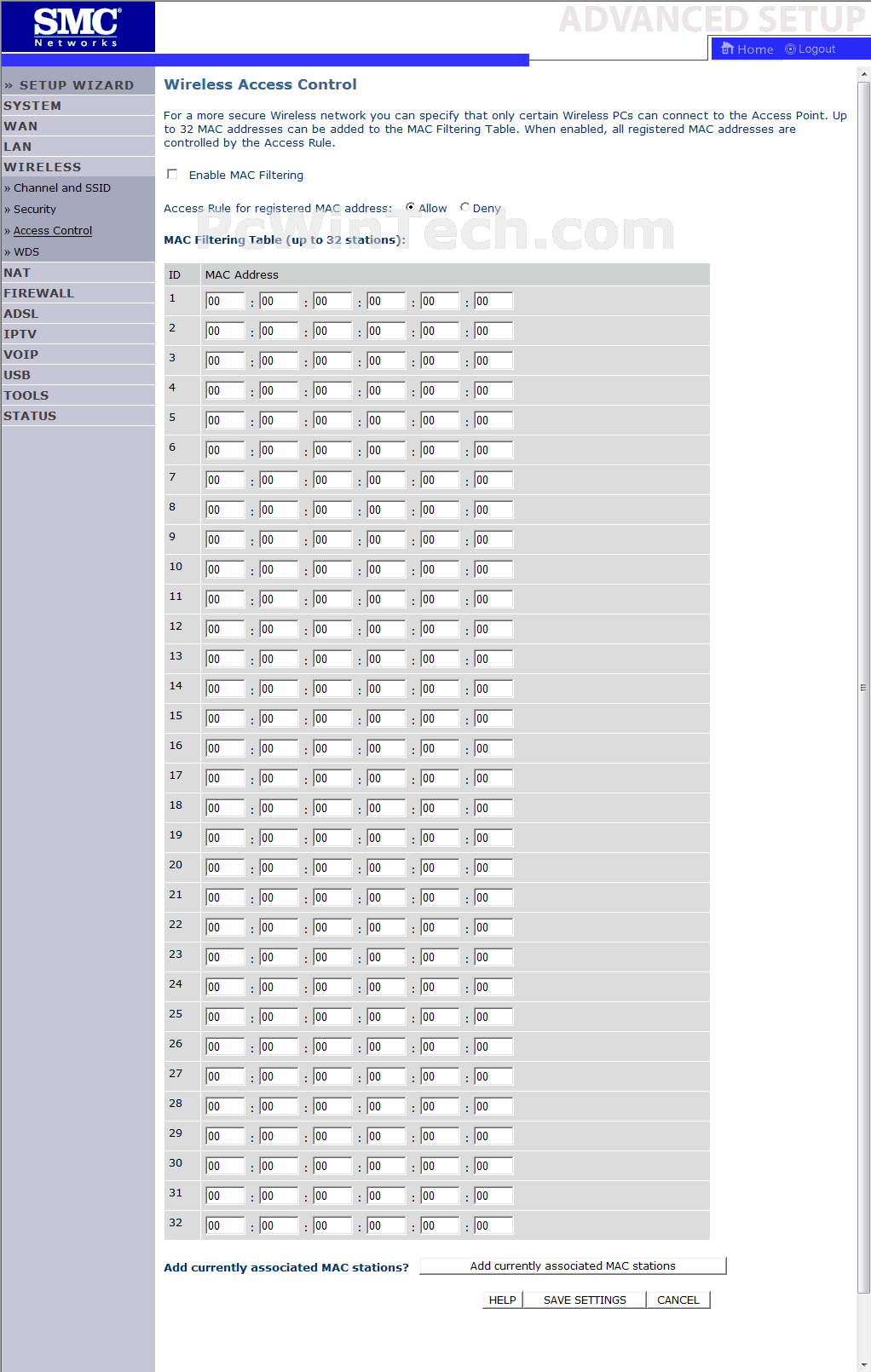Click first MAC octet field of ID 1
The height and width of the screenshot is (1372, 871).
(225, 301)
